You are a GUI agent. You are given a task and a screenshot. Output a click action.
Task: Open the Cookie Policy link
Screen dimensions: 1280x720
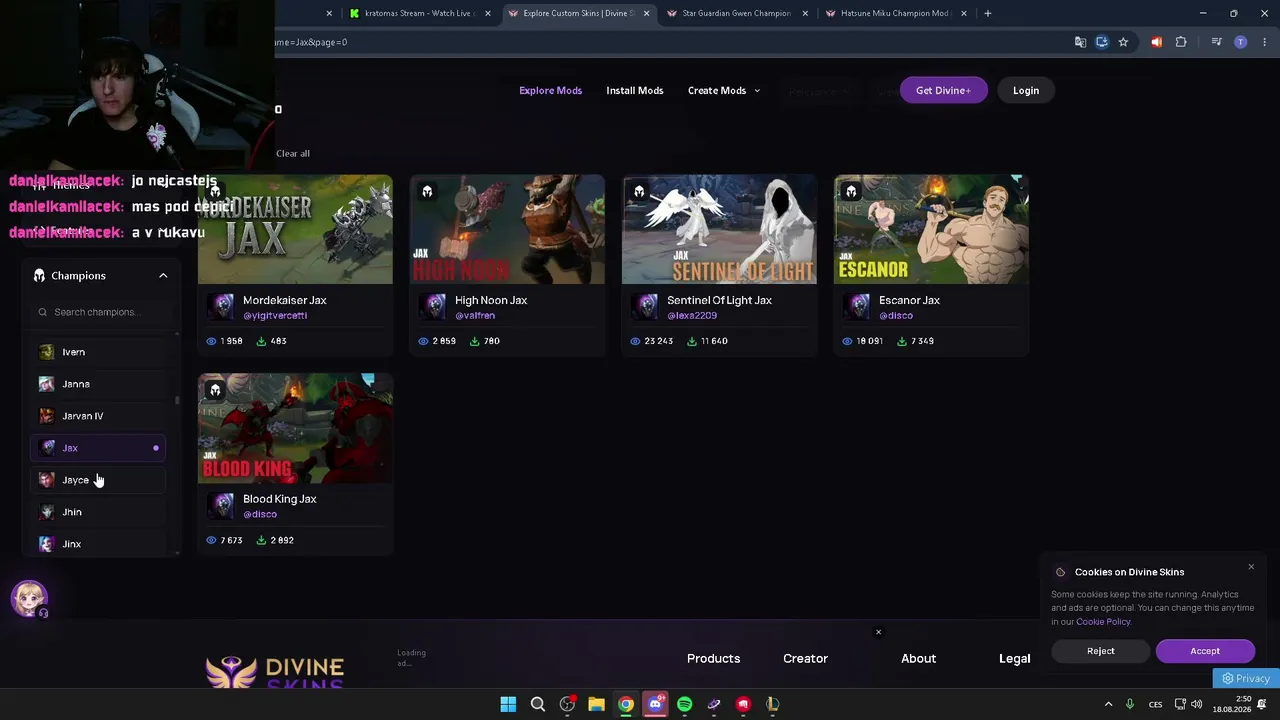pos(1103,622)
